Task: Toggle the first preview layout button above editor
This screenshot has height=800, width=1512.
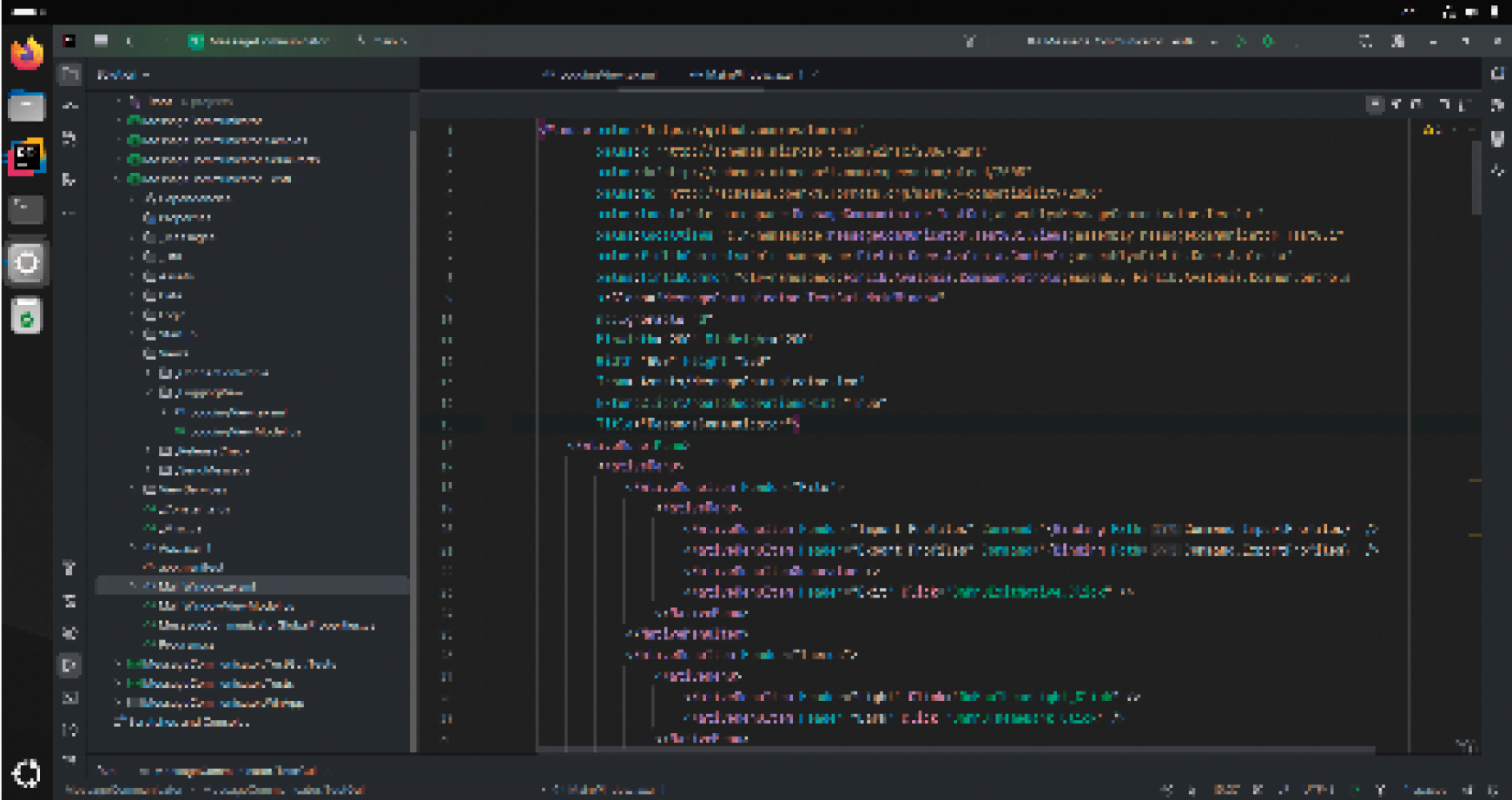Action: point(1374,104)
